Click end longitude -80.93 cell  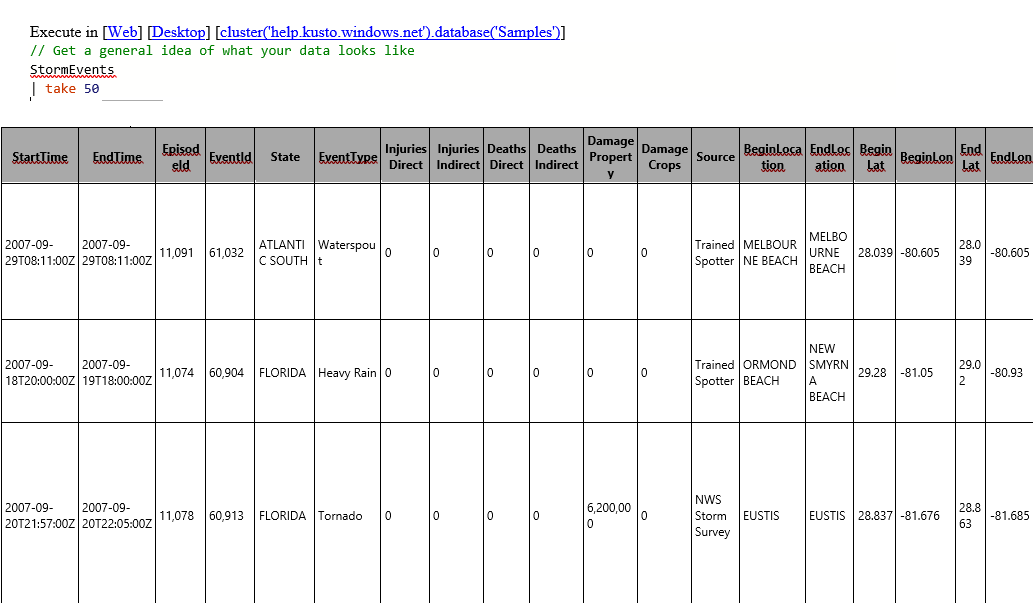(x=1010, y=372)
